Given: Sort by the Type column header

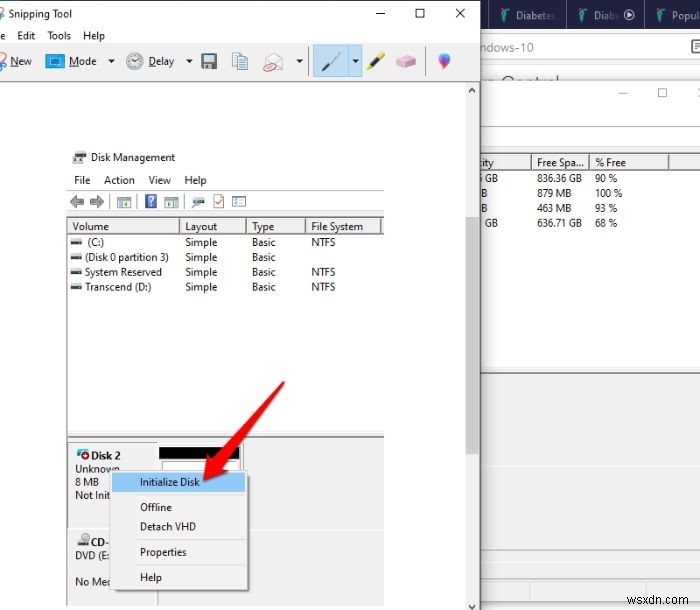Looking at the screenshot, I should (x=275, y=226).
